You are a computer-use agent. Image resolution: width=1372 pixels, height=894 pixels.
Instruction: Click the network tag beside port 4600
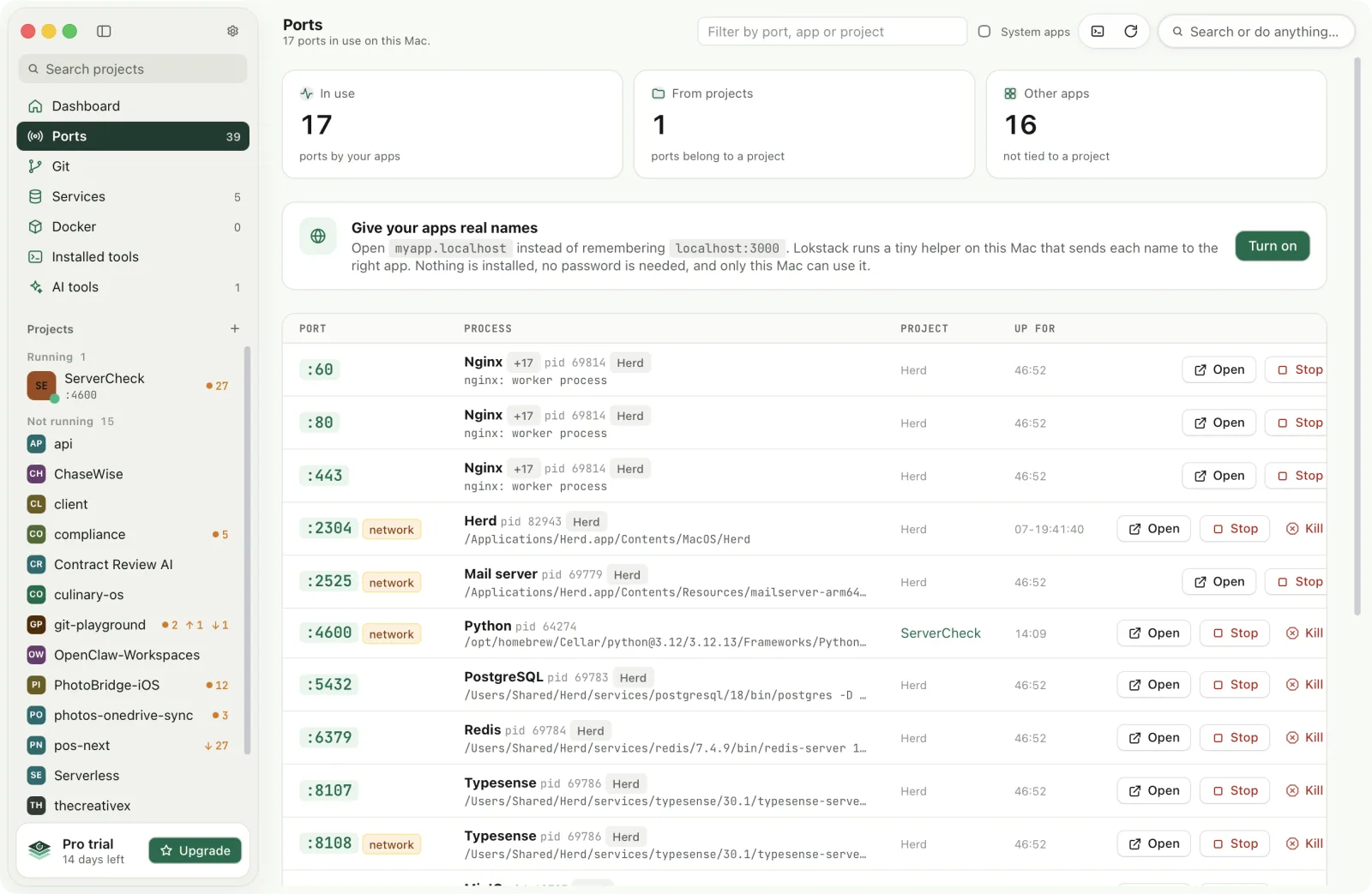click(x=391, y=634)
